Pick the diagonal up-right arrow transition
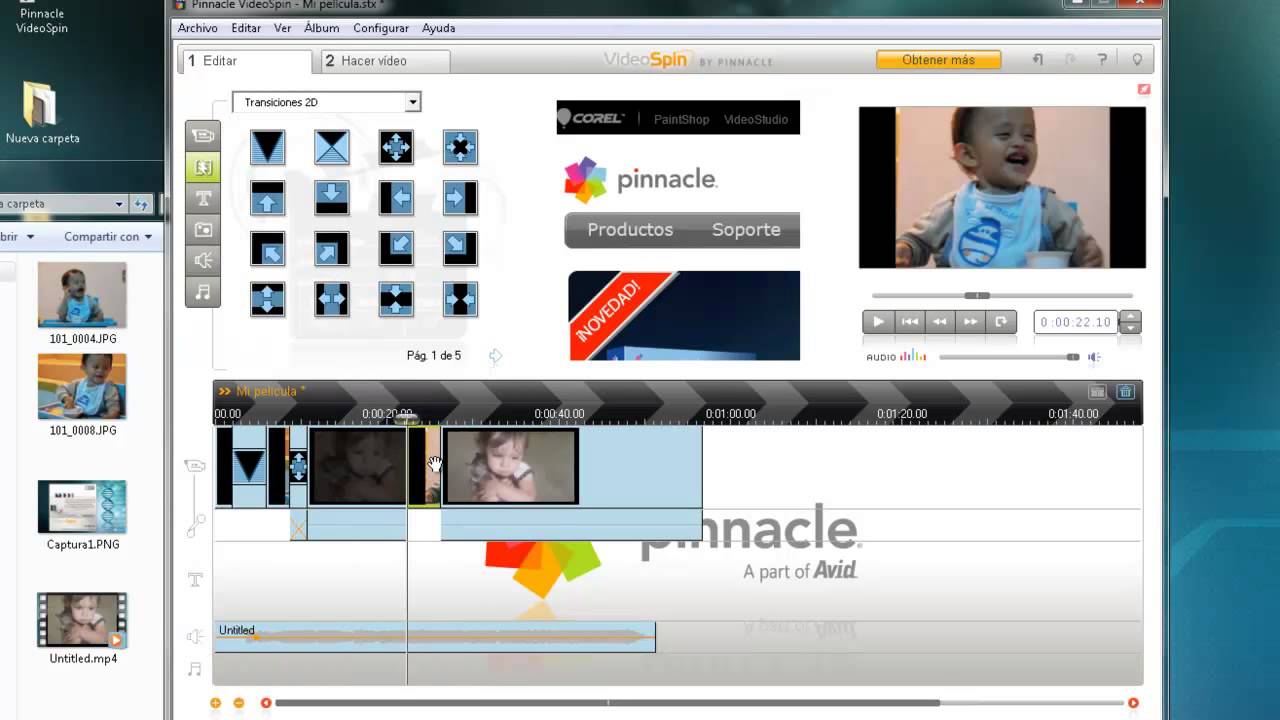 [332, 248]
